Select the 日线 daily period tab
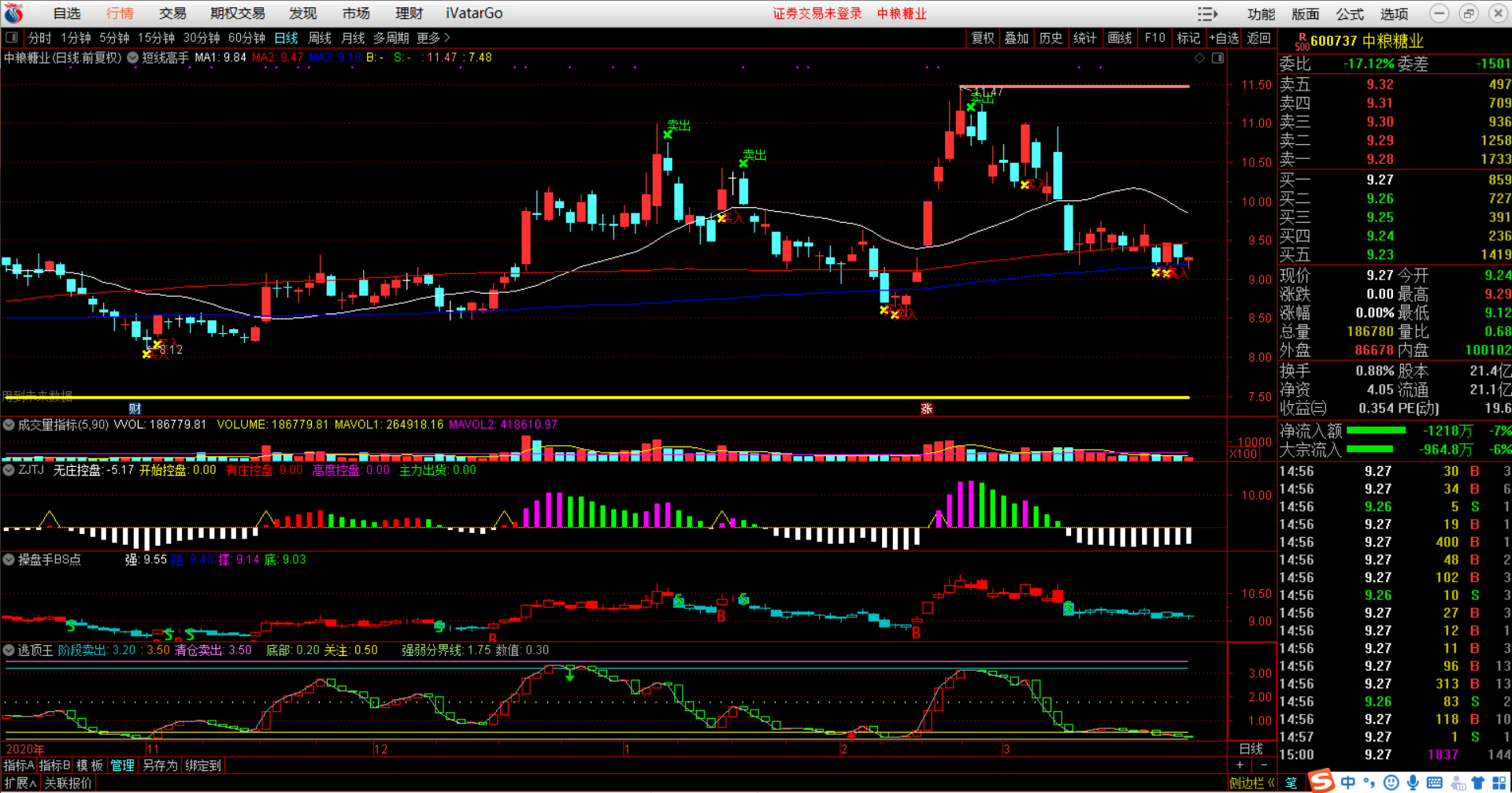Image resolution: width=1512 pixels, height=793 pixels. (x=287, y=38)
